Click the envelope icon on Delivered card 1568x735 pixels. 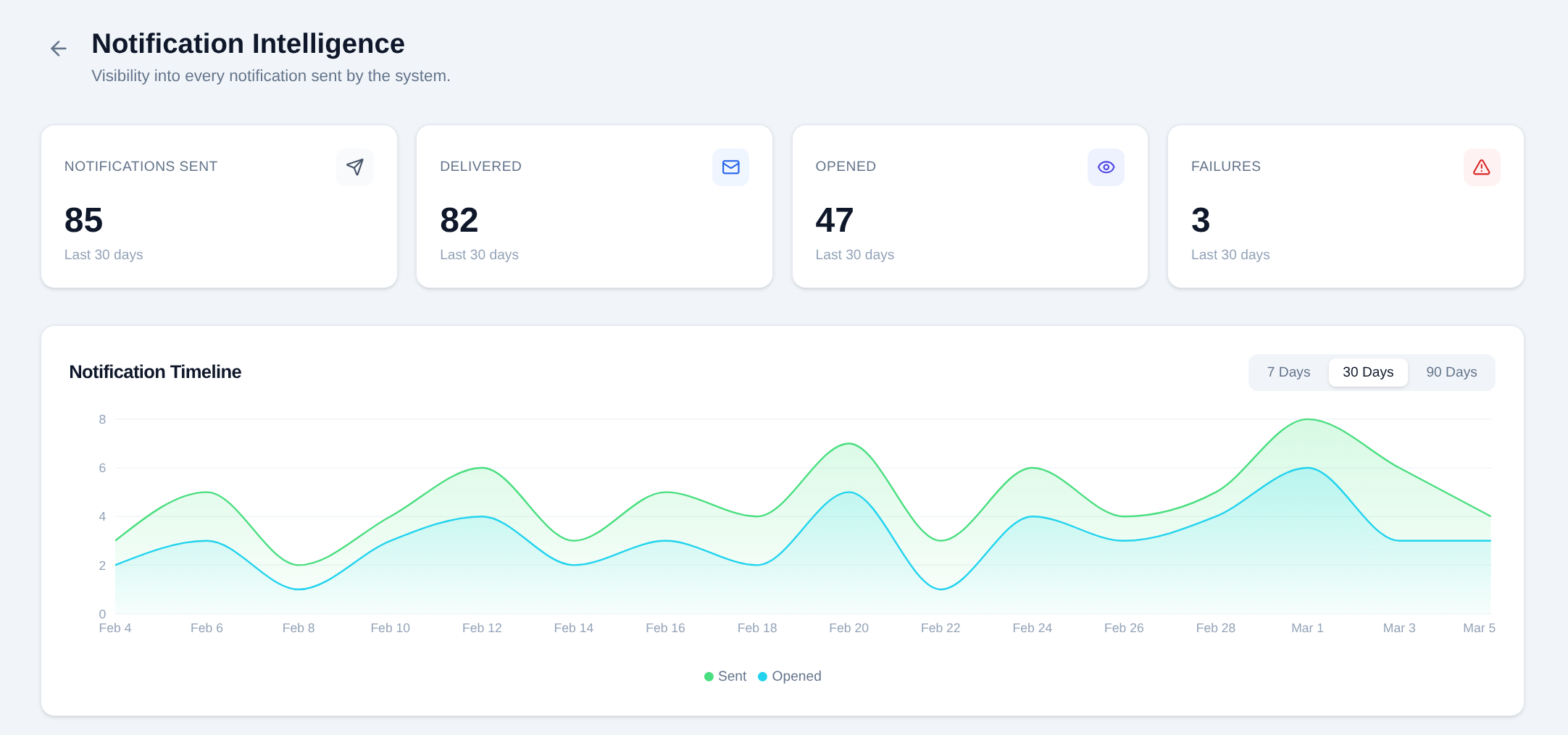click(x=730, y=167)
